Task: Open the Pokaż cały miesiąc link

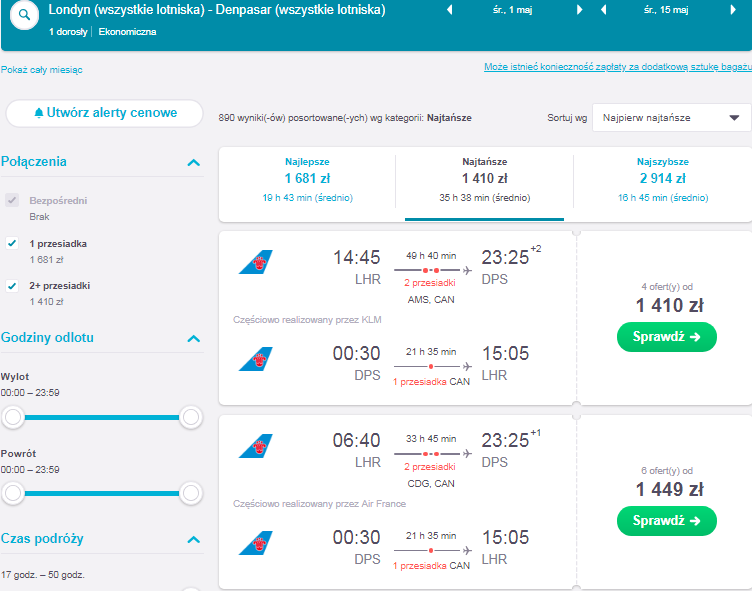Action: click(42, 70)
